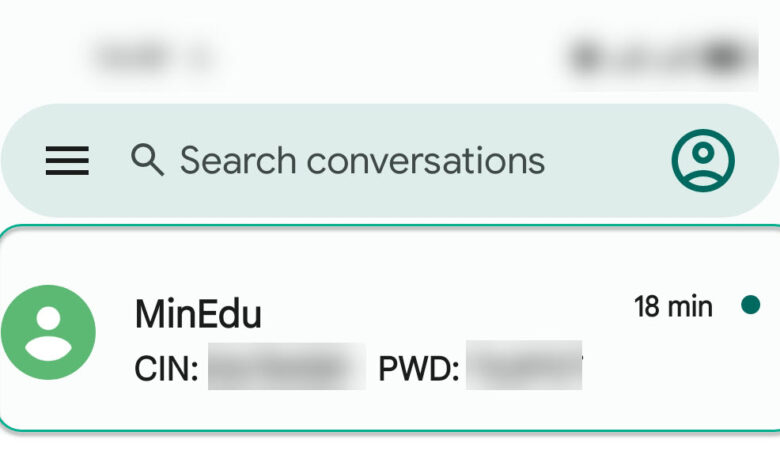Focus the Search conversations field
This screenshot has width=780, height=470.
point(360,160)
